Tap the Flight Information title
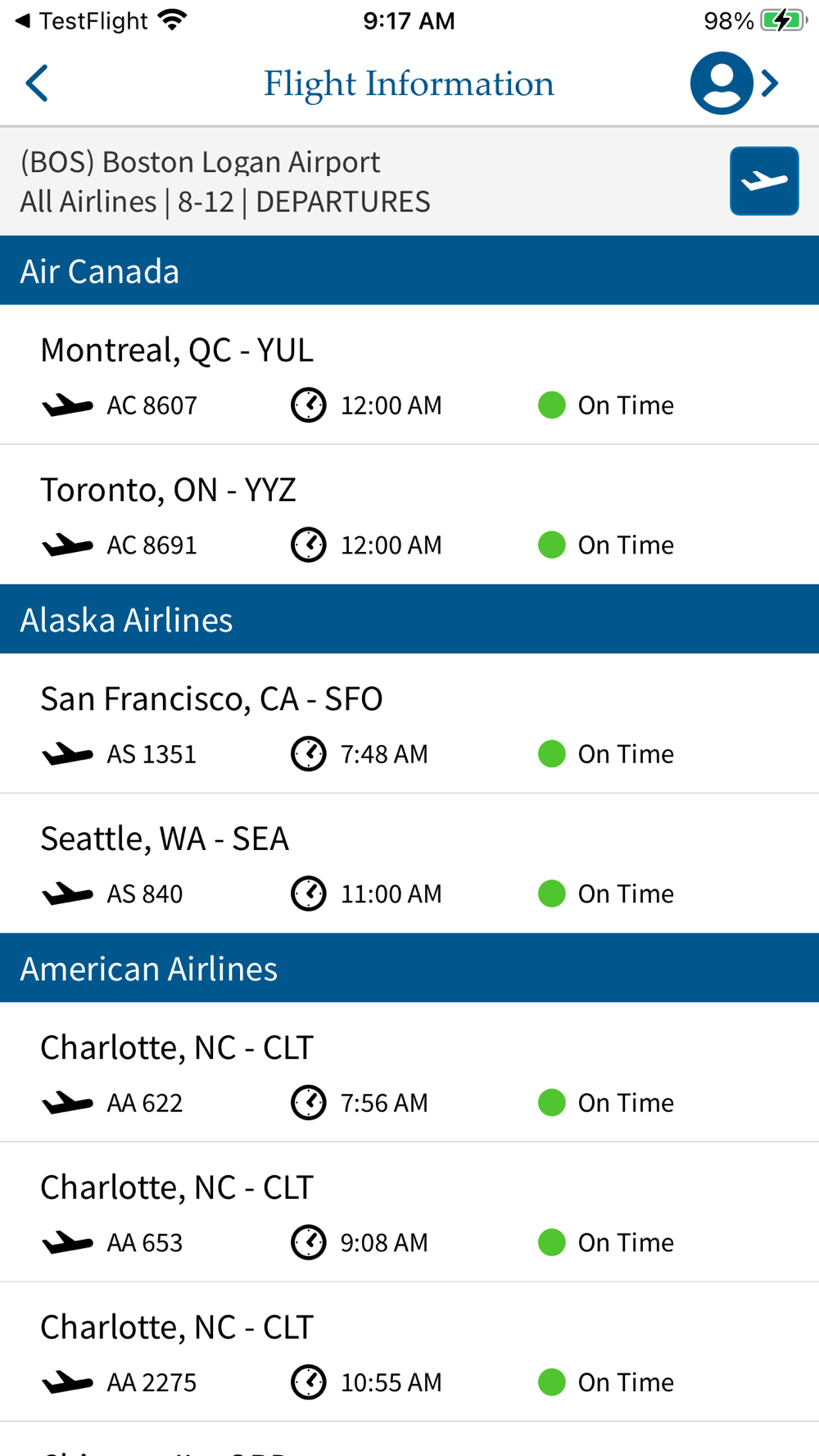Screen dimensions: 819x1456 pyautogui.click(x=409, y=84)
